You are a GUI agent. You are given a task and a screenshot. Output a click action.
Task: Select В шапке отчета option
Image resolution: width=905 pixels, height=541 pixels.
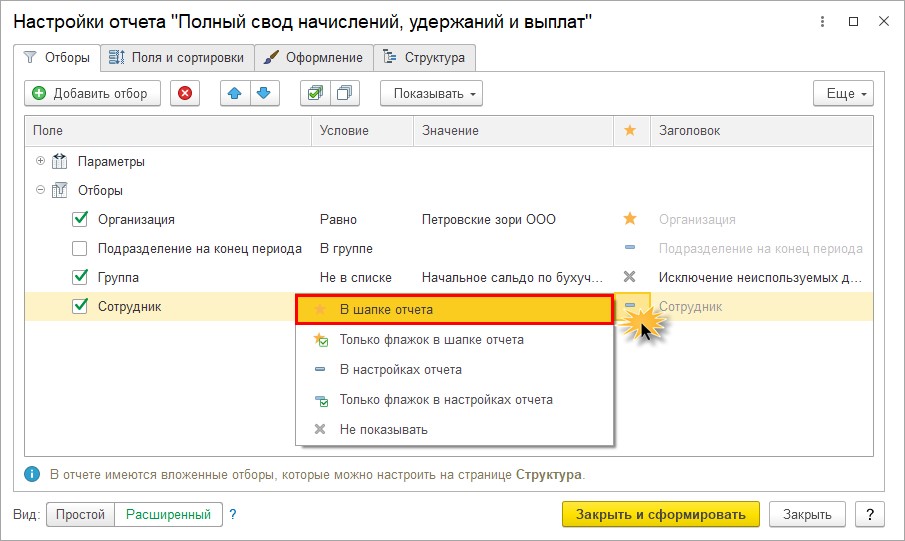coord(454,309)
